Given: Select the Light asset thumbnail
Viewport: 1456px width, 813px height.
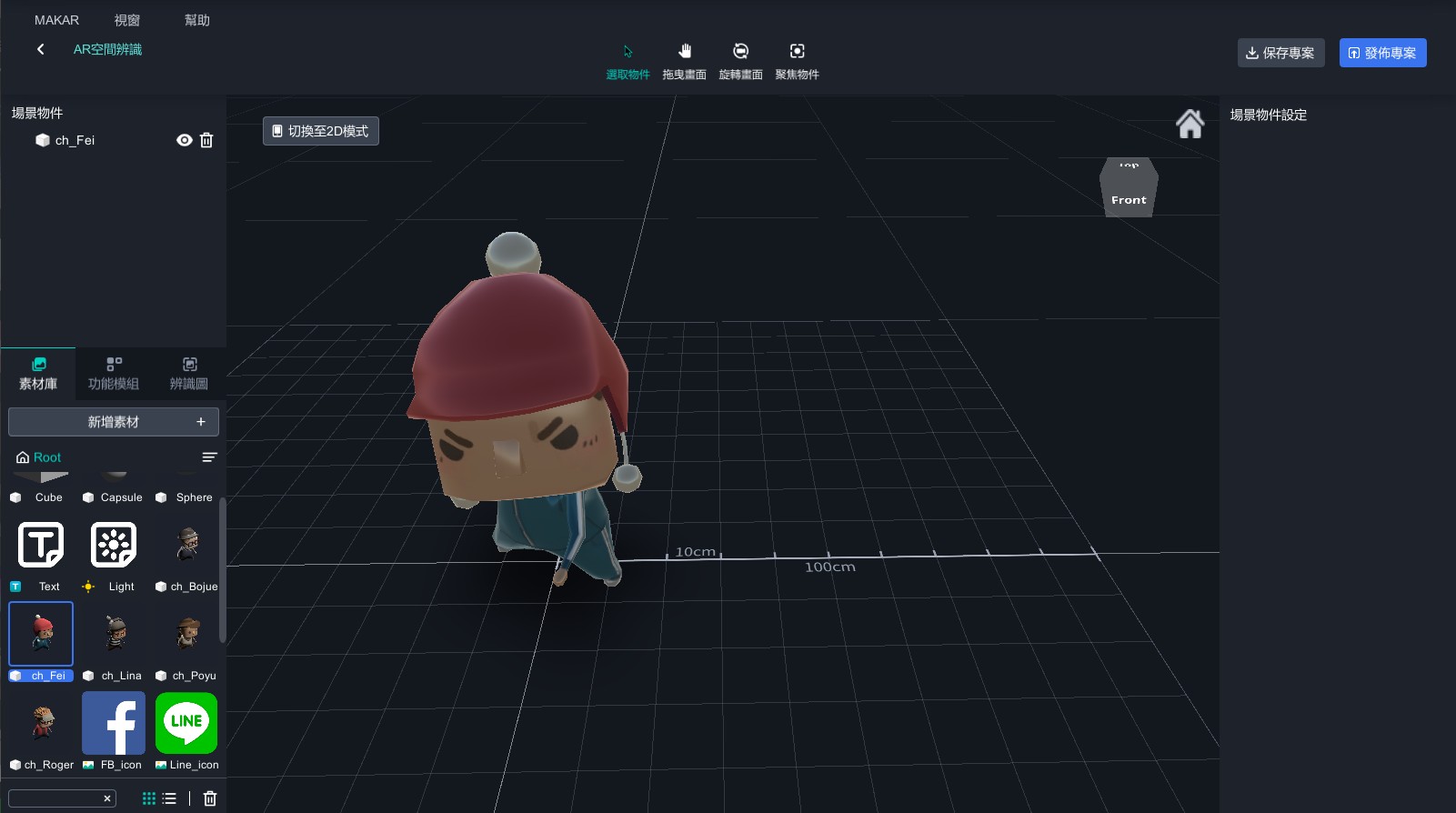Looking at the screenshot, I should [x=114, y=545].
